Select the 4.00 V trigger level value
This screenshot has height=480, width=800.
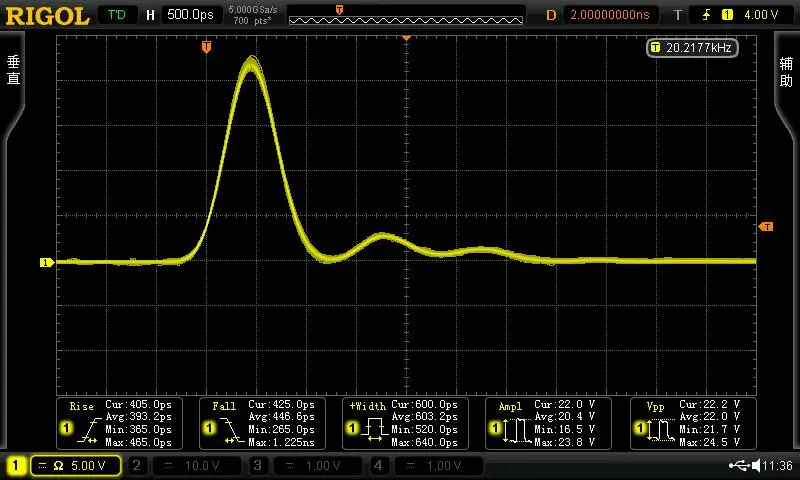point(761,15)
